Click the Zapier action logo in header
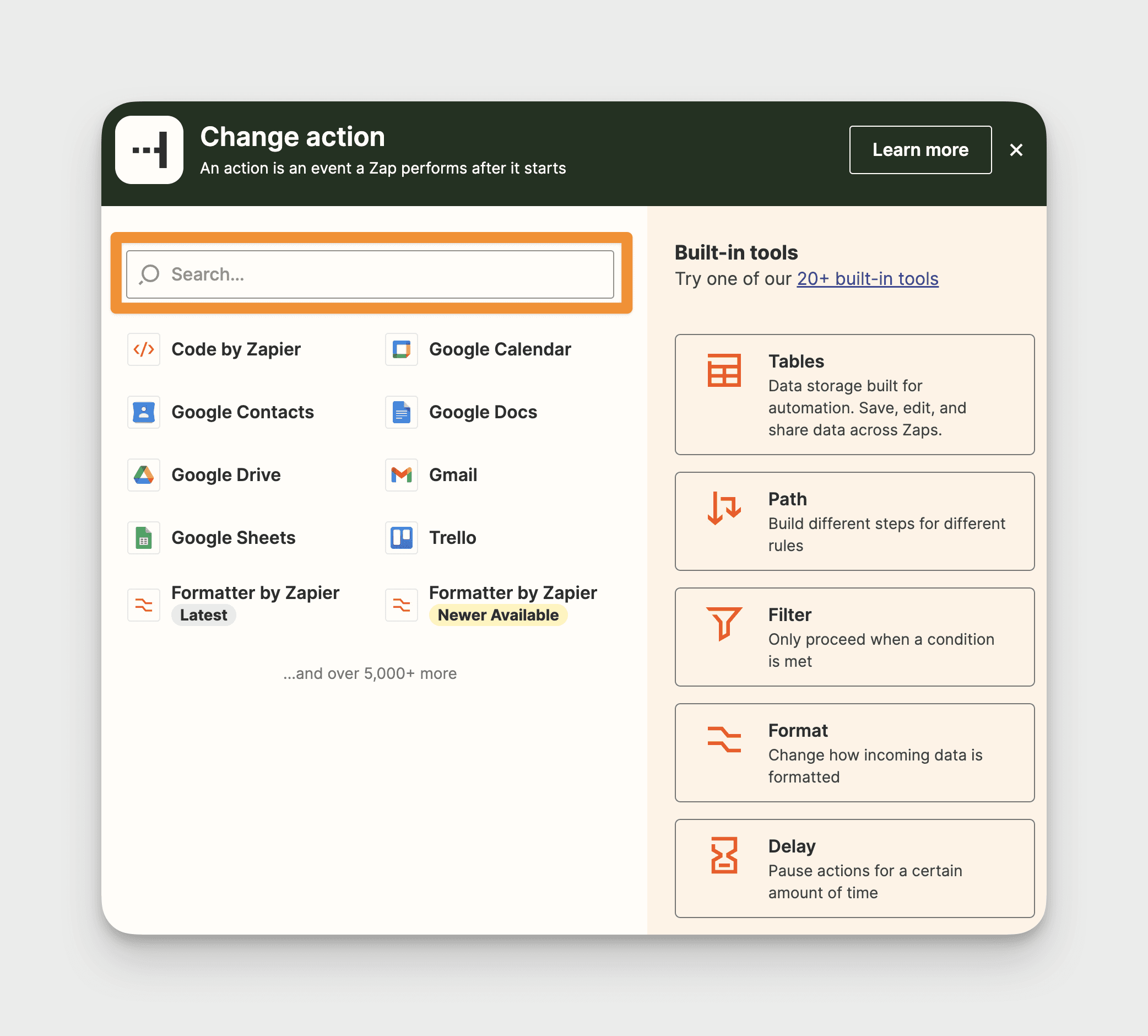The width and height of the screenshot is (1148, 1036). (149, 150)
